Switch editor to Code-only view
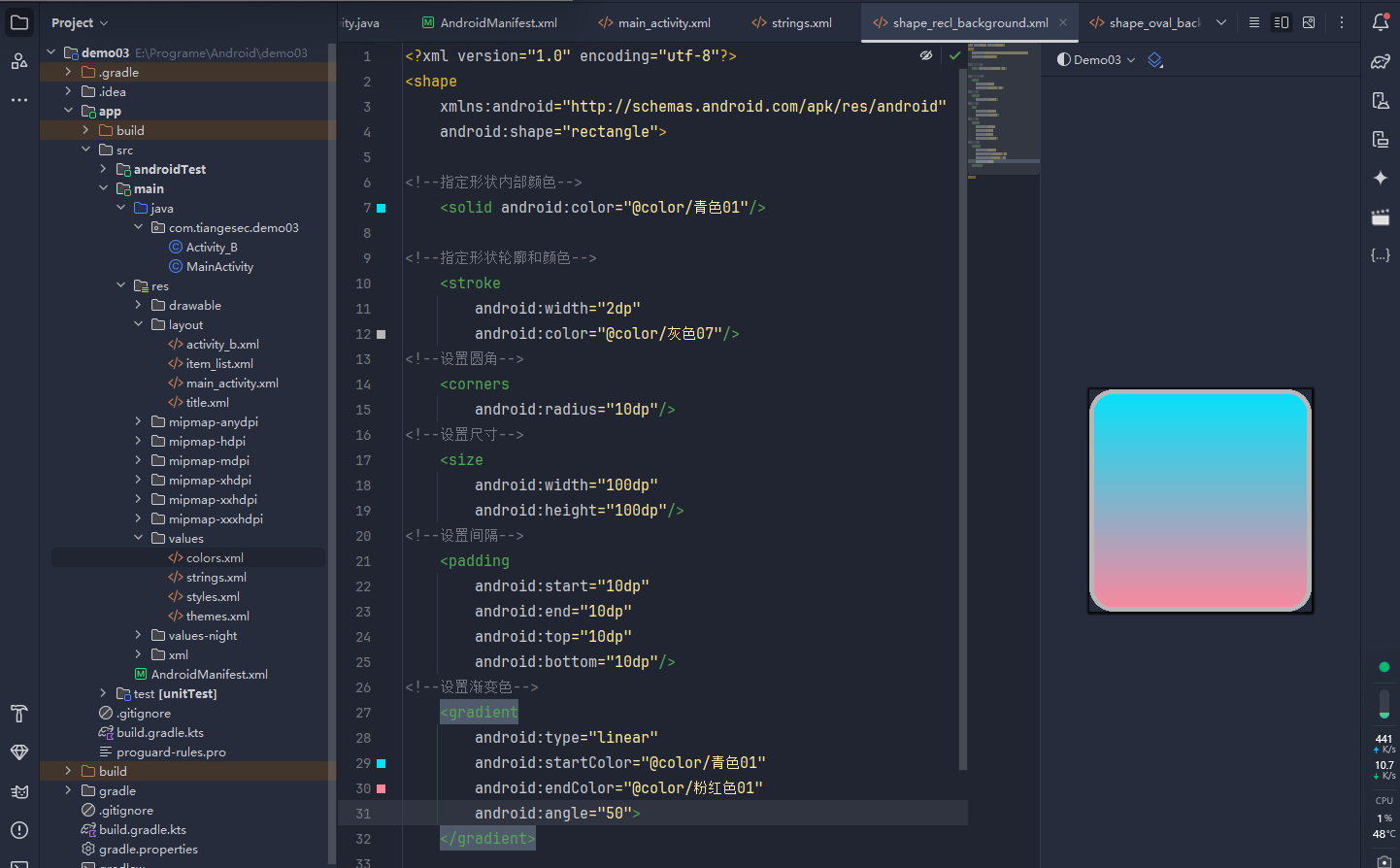Image resolution: width=1400 pixels, height=868 pixels. click(x=1254, y=22)
